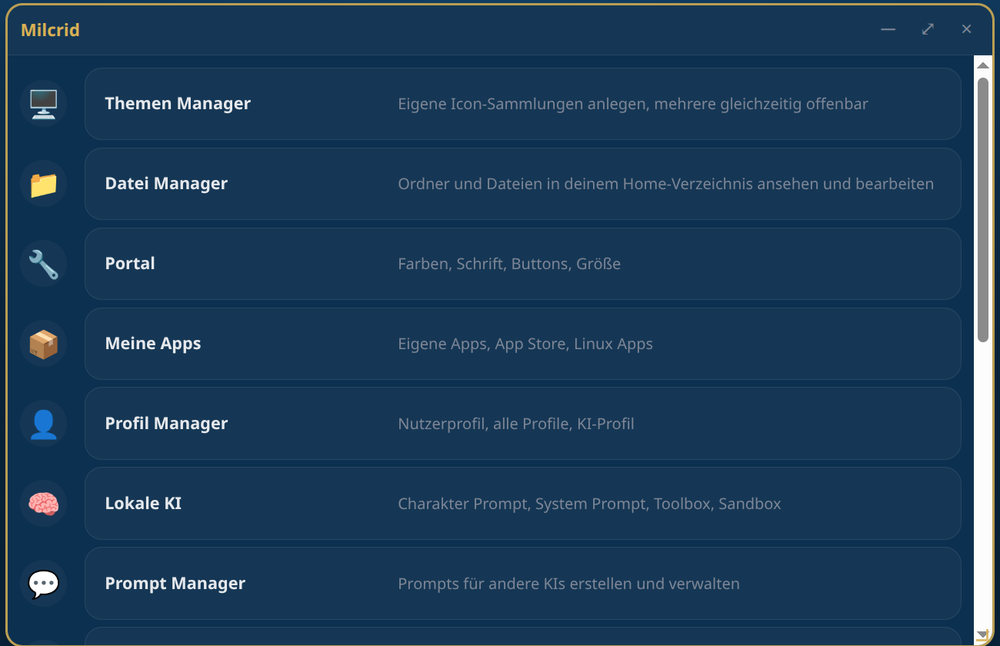Viewport: 1000px width, 646px height.
Task: Click text 'Prompts für andere KIs erstellen und verwalten'
Action: (x=569, y=584)
